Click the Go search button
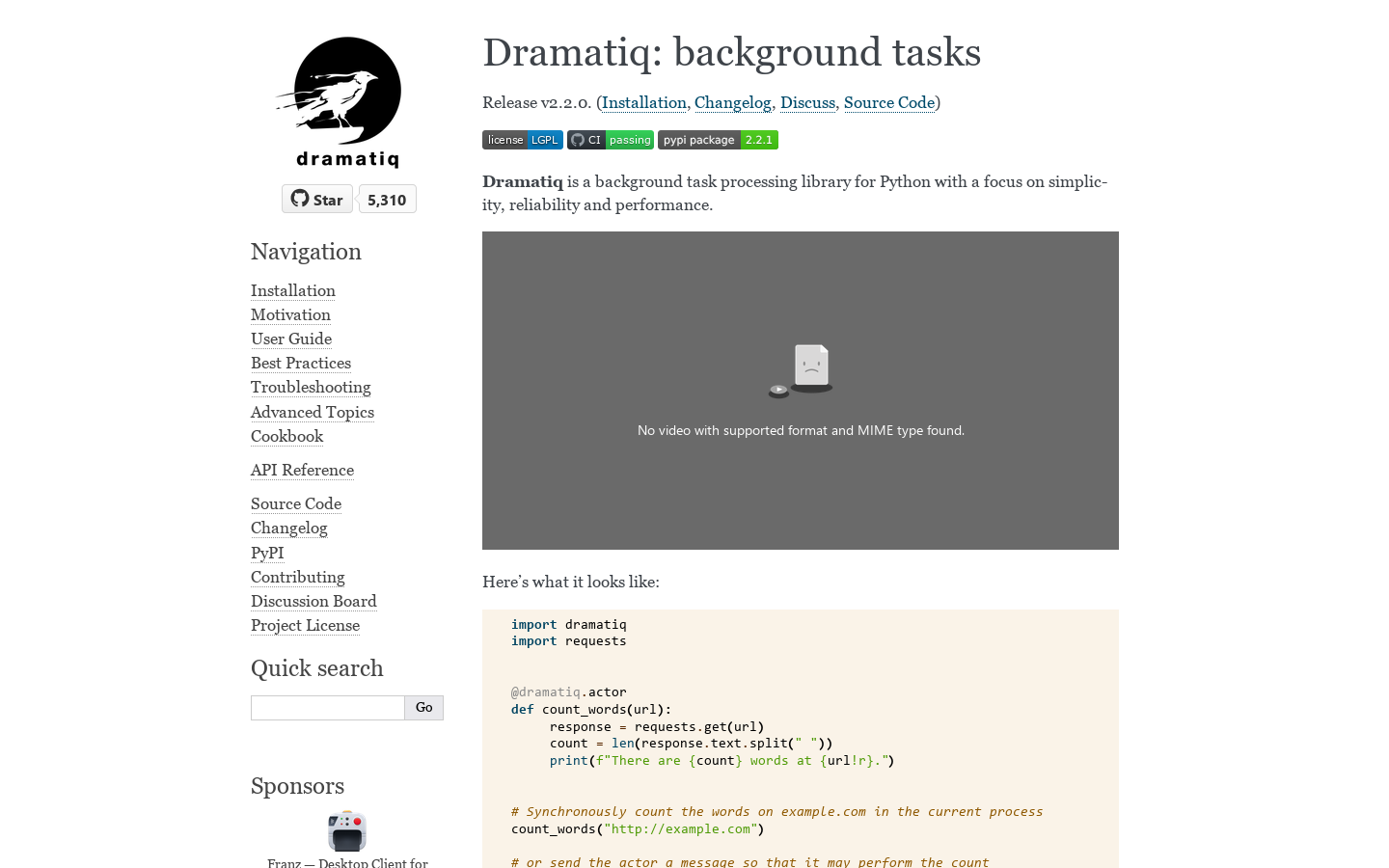The height and width of the screenshot is (868, 1389). pyautogui.click(x=424, y=708)
